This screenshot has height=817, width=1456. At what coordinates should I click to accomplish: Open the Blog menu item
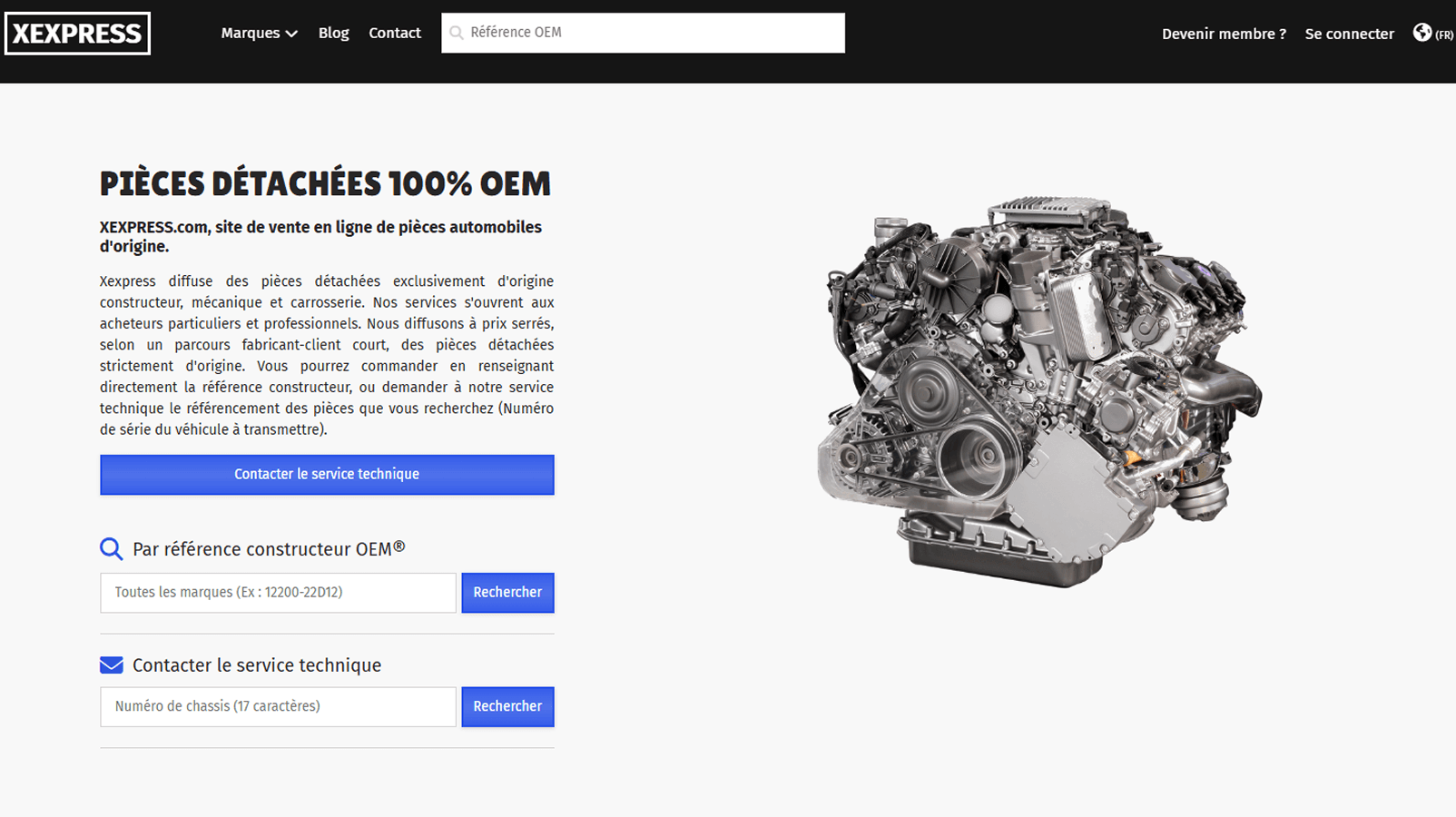pos(333,33)
